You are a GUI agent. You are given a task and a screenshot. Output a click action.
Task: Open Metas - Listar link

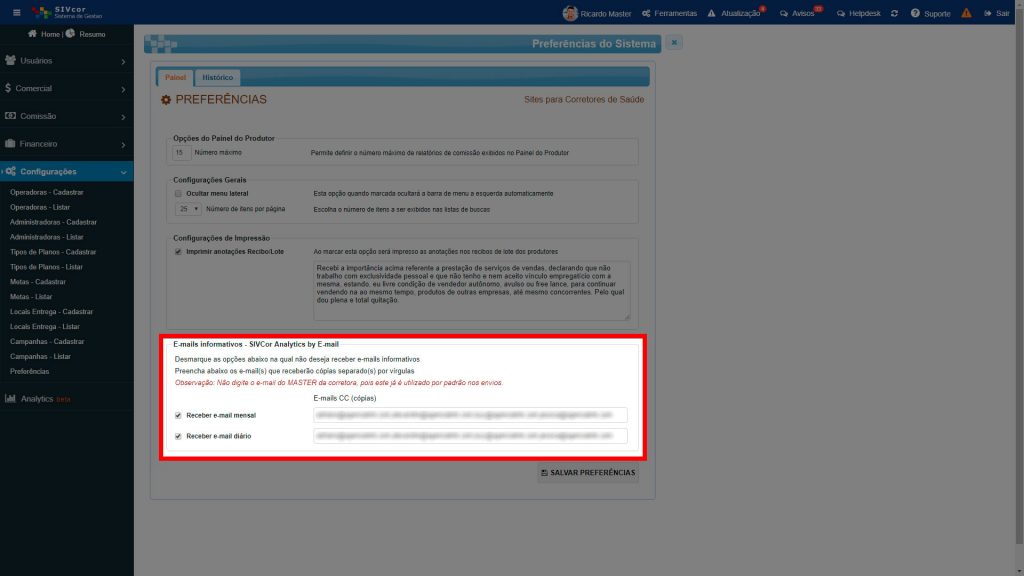31,296
